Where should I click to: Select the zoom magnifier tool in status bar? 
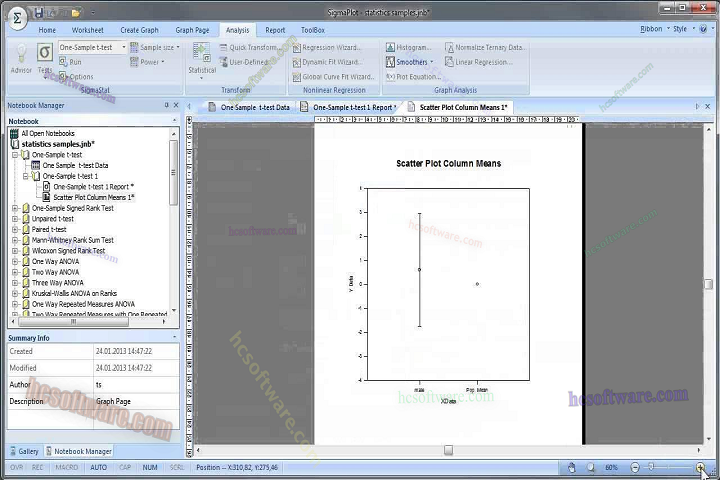pyautogui.click(x=591, y=468)
